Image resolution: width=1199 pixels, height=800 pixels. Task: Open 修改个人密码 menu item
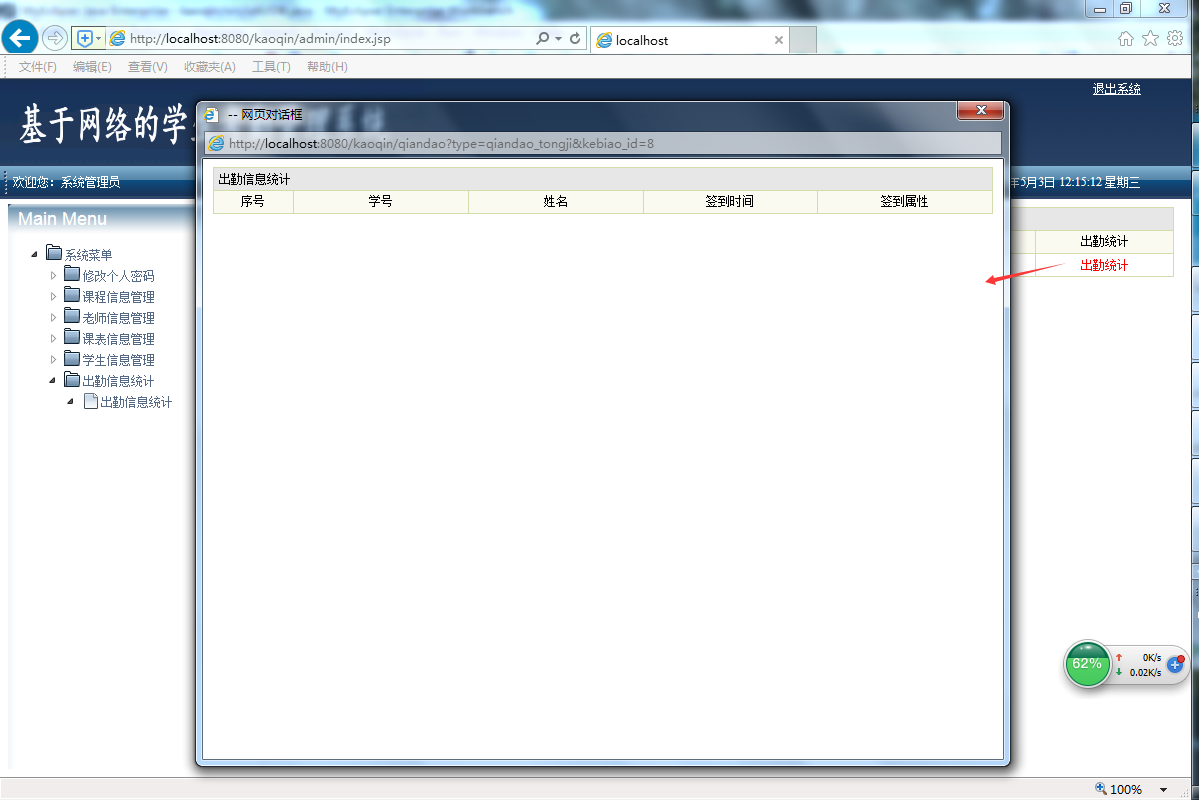point(119,276)
